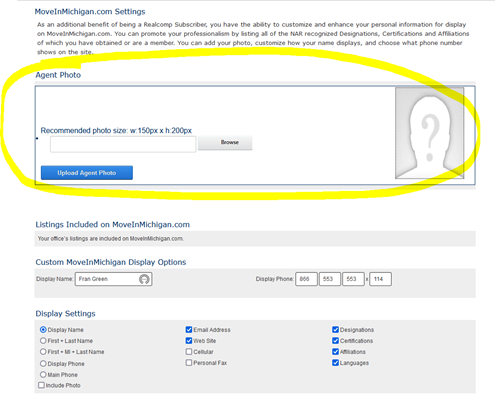Uncheck the Certifications checkbox
495x403 pixels.
point(335,341)
